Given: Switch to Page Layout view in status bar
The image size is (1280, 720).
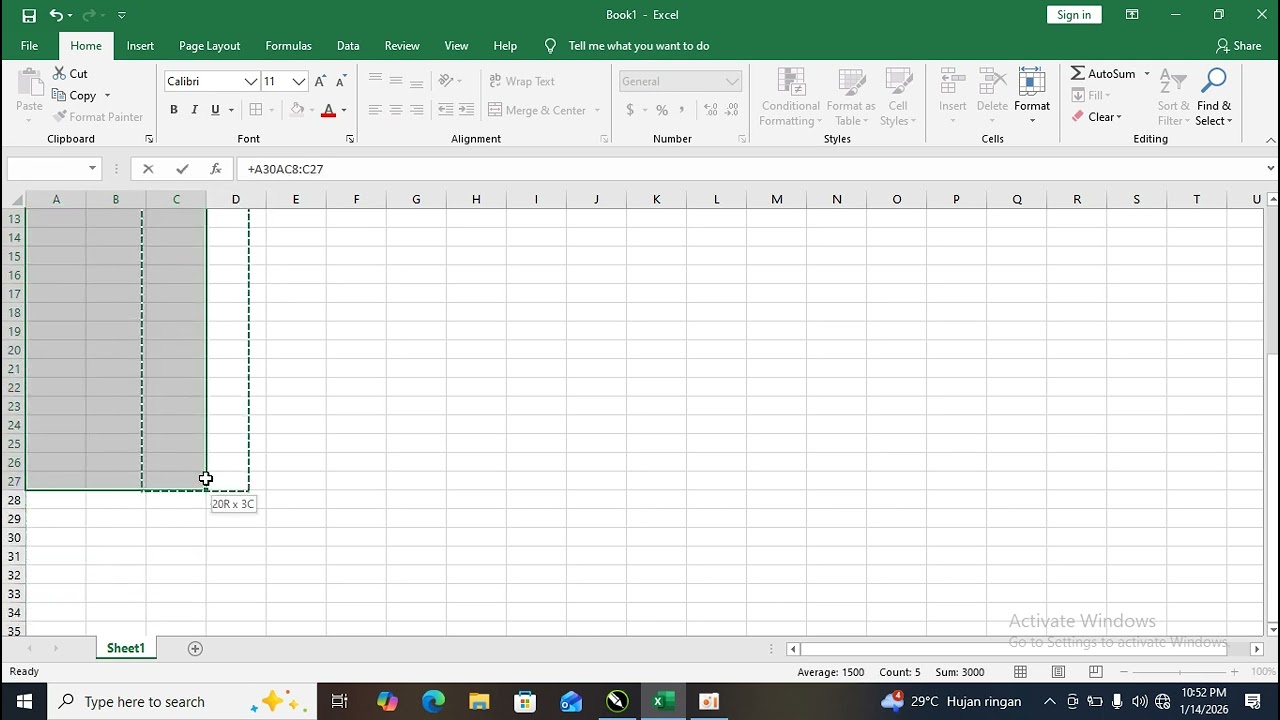Looking at the screenshot, I should (x=1058, y=672).
